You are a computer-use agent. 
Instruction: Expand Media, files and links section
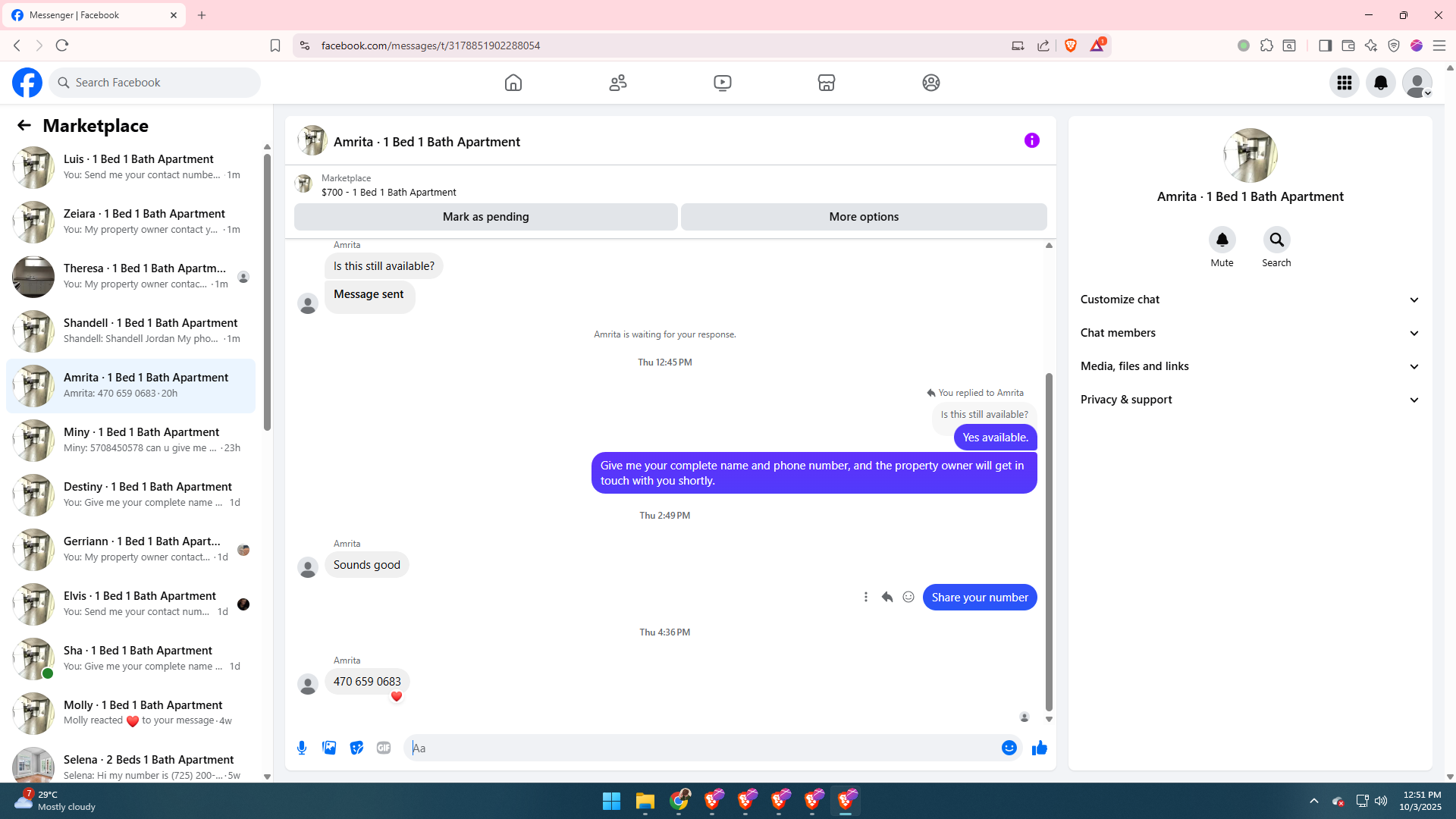pyautogui.click(x=1250, y=366)
